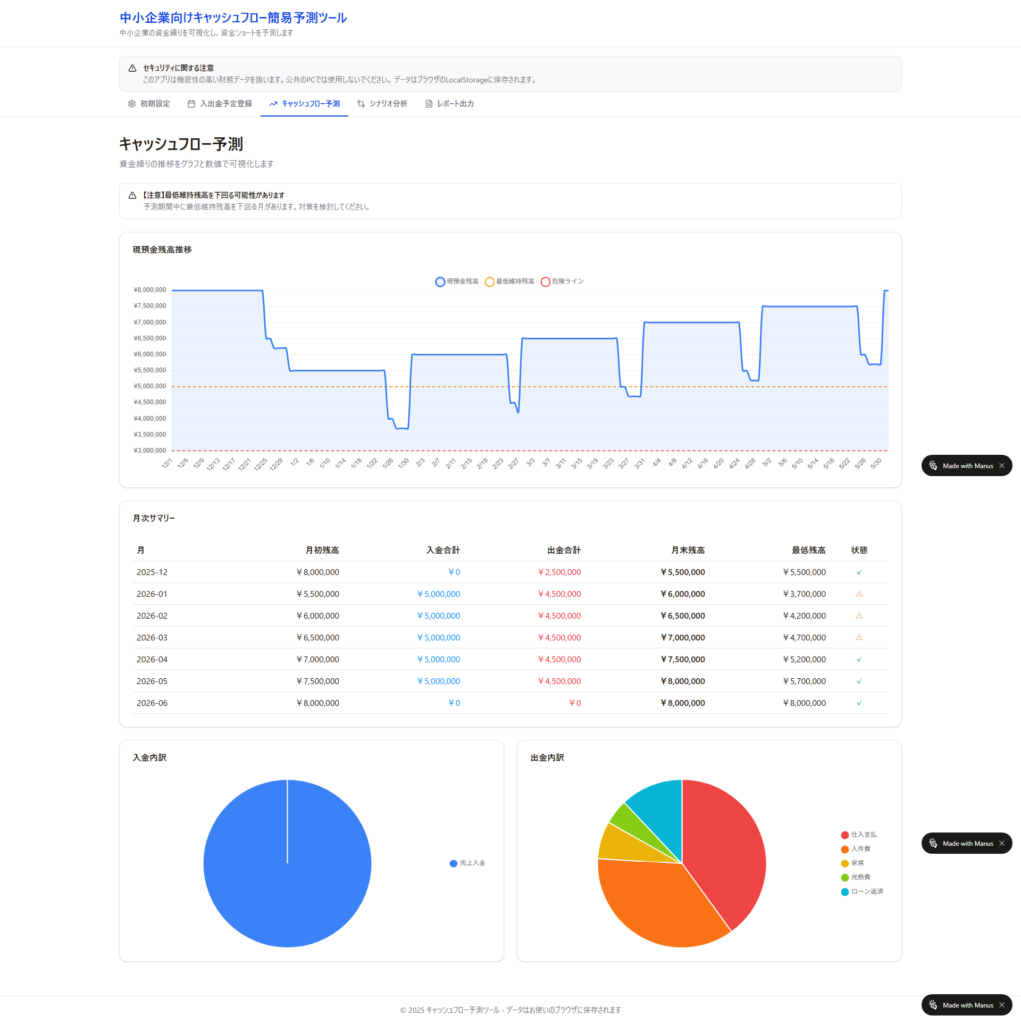Click the app title 中小企業向けキャッシュフロー簡易予測ツール
Image resolution: width=1021 pixels, height=1024 pixels.
click(233, 18)
